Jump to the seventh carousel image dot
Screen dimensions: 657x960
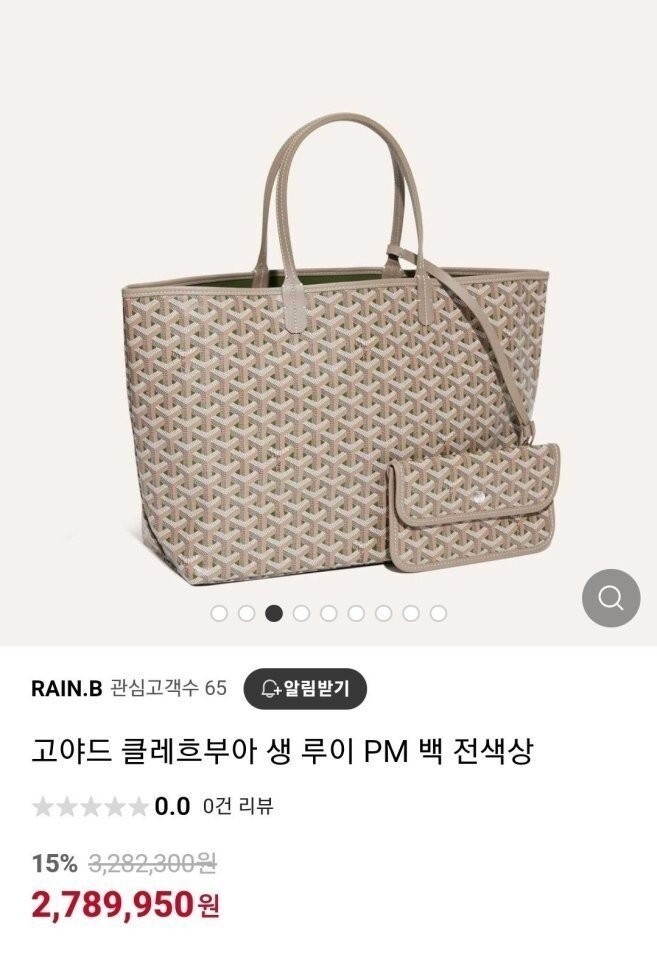pos(383,613)
